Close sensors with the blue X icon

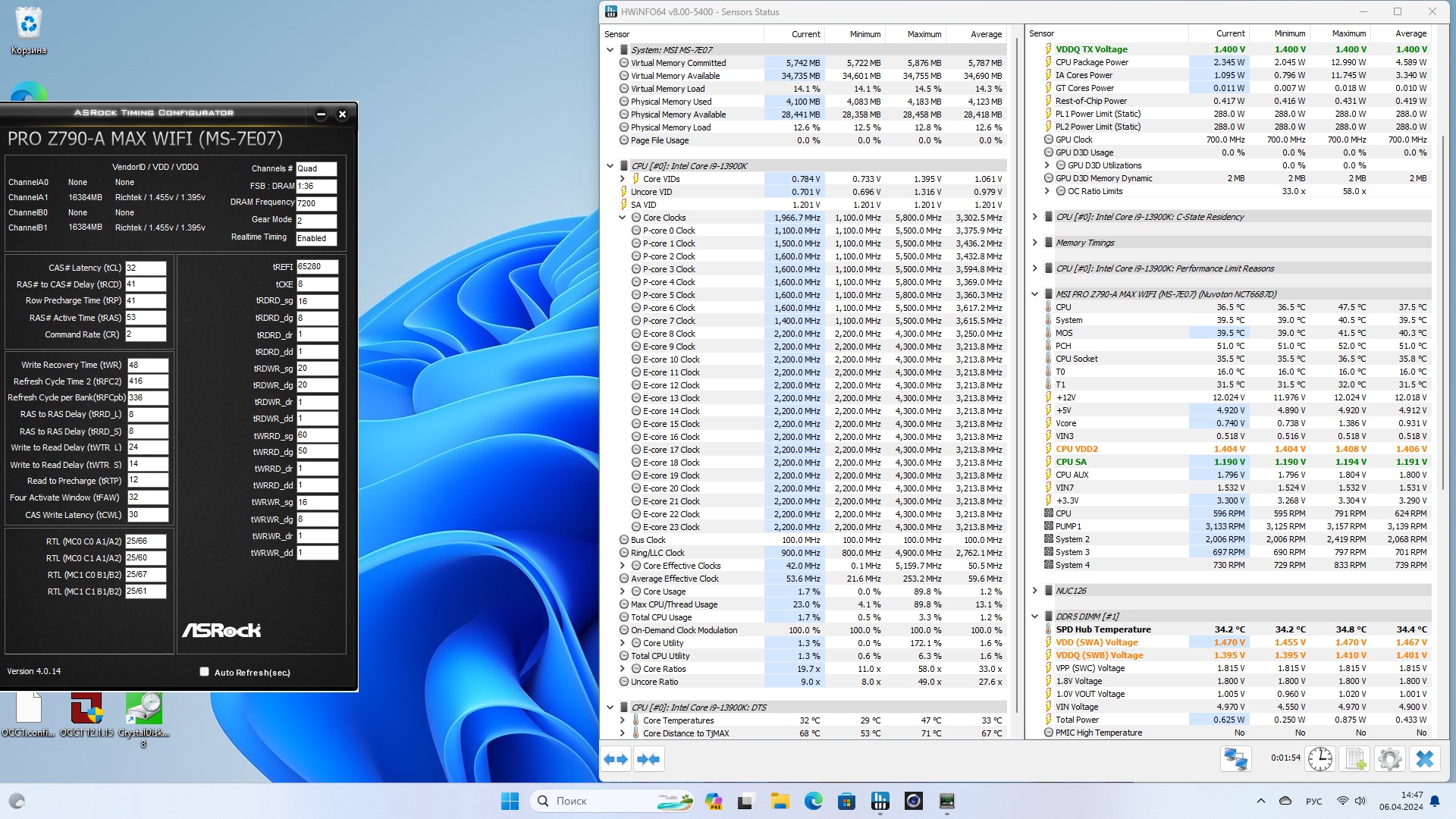(1425, 759)
